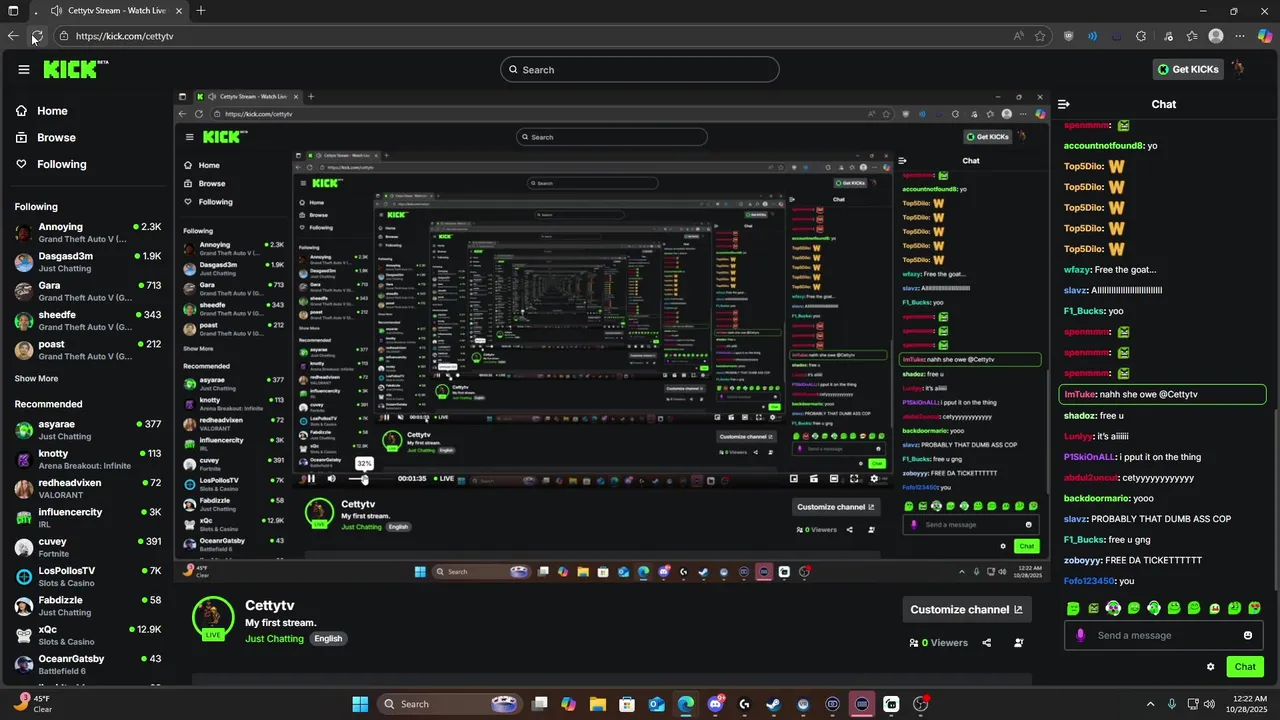1280x720 pixels.
Task: Click ImTuke's highlighted chat message
Action: (1162, 394)
